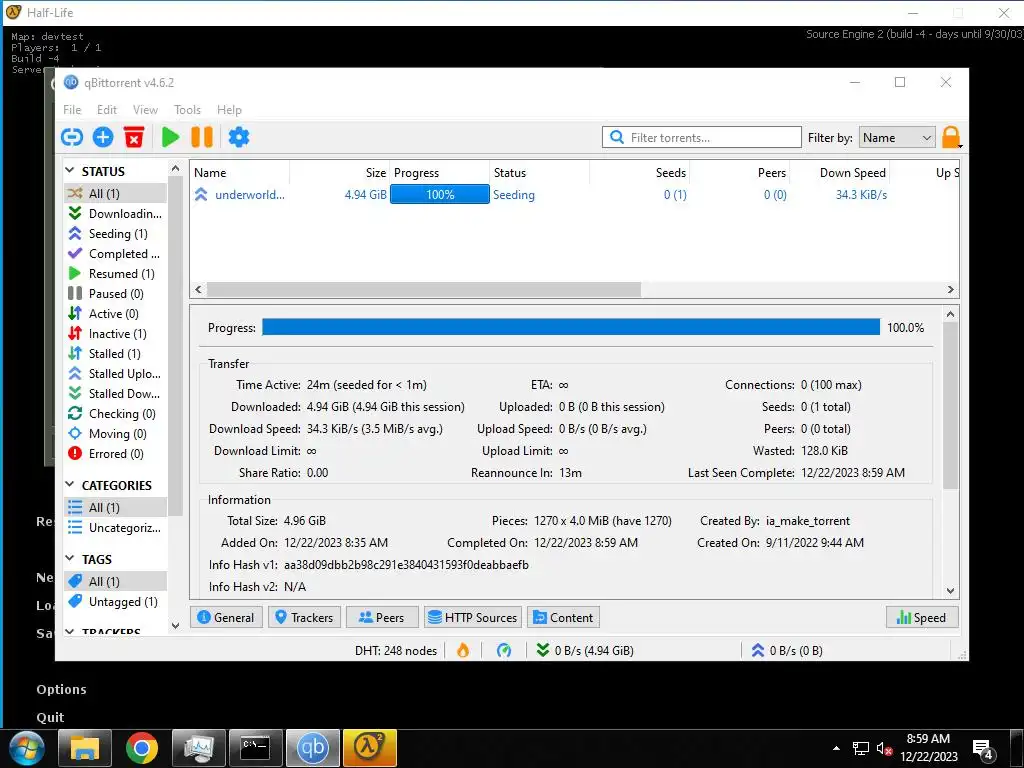The width and height of the screenshot is (1024, 768).
Task: Click the green Resume play icon
Action: pyautogui.click(x=170, y=137)
